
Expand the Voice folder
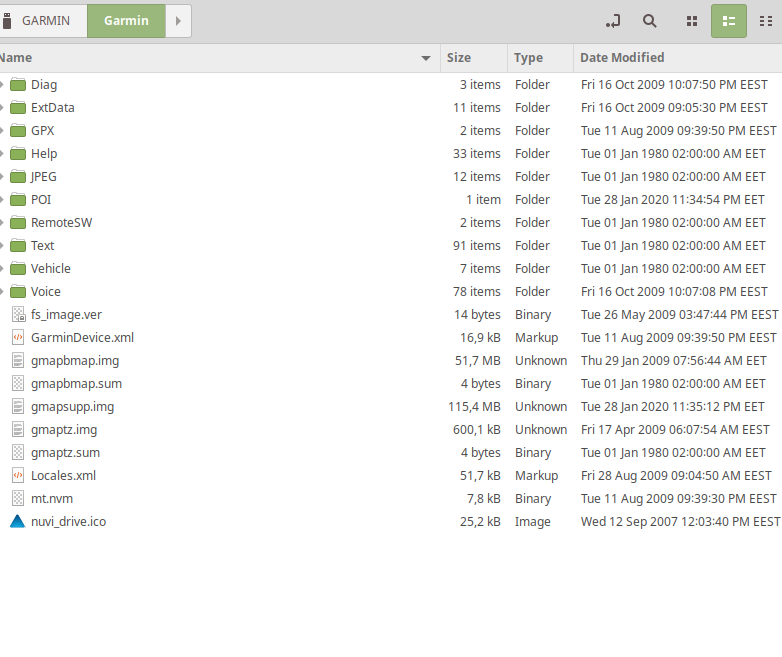2,291
